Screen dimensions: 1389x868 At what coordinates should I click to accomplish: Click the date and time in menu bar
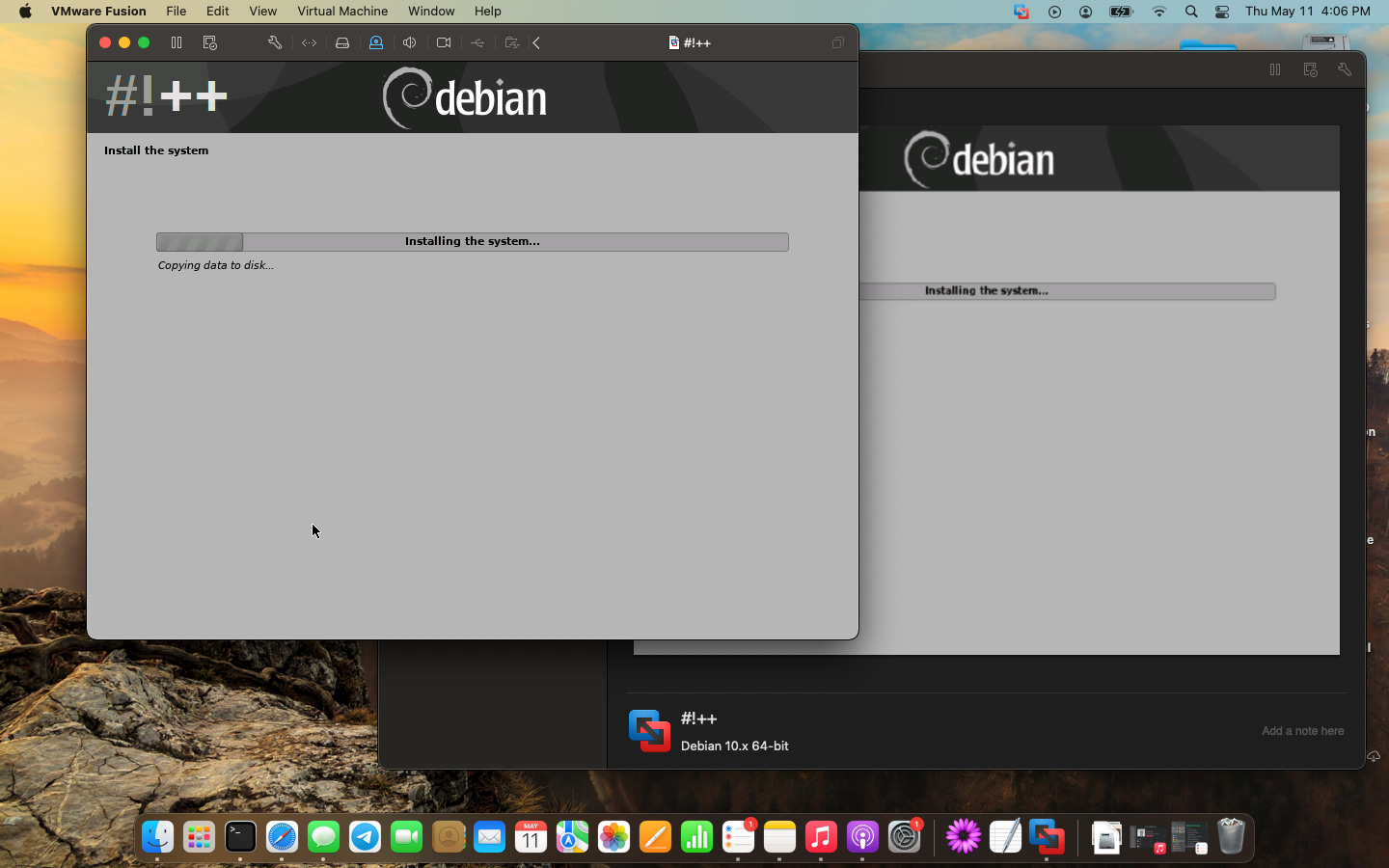point(1307,12)
